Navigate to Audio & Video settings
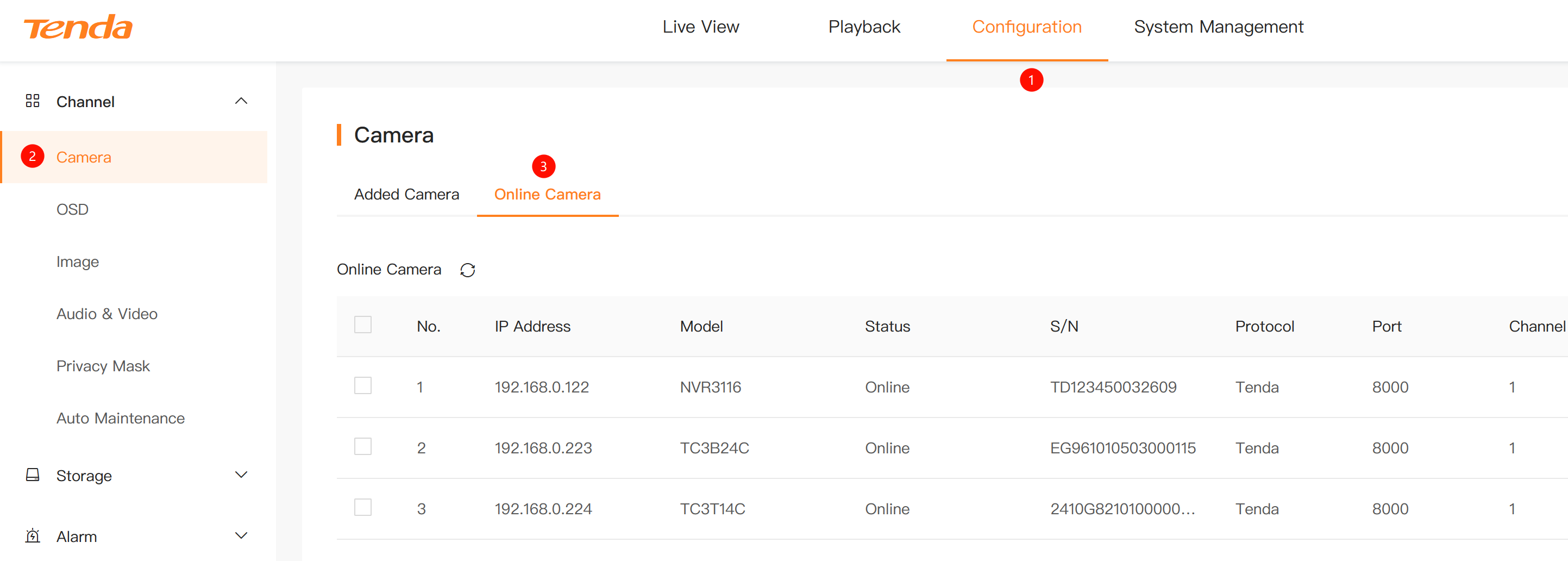The image size is (1568, 561). pyautogui.click(x=106, y=314)
